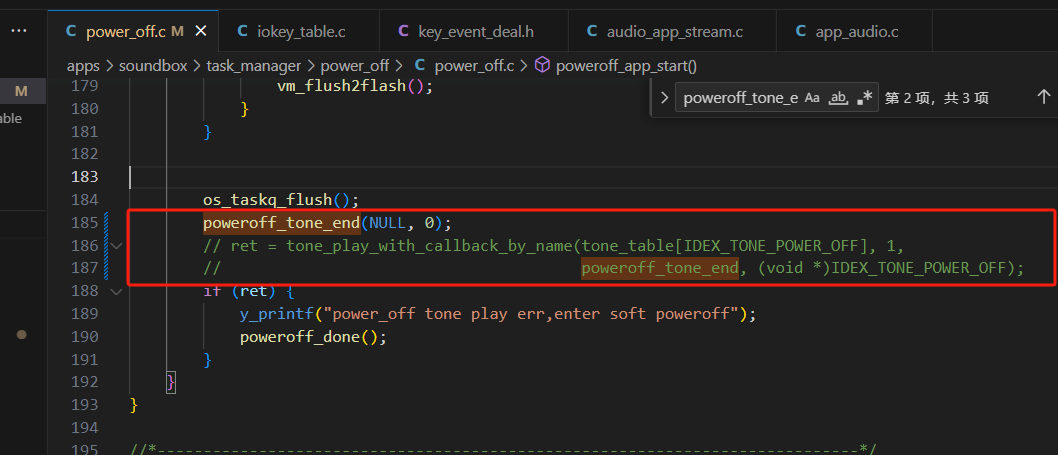This screenshot has width=1058, height=455.
Task: Click the poweroff_app_start() symbol breadcrumb
Action: [x=626, y=65]
